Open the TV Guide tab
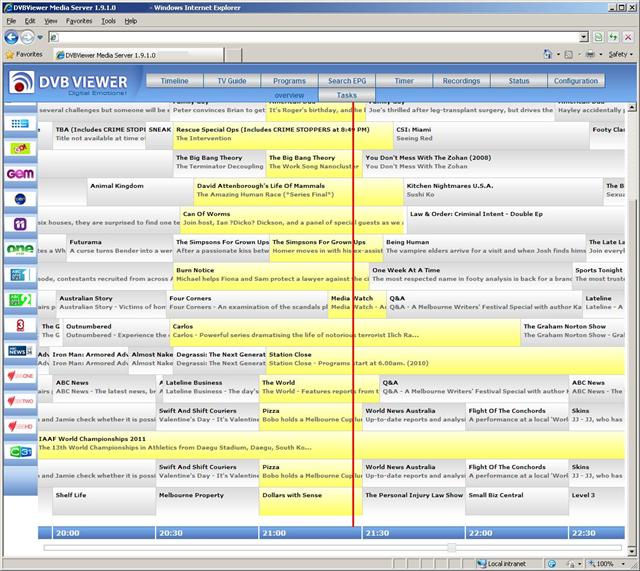This screenshot has width=640, height=571. click(232, 81)
